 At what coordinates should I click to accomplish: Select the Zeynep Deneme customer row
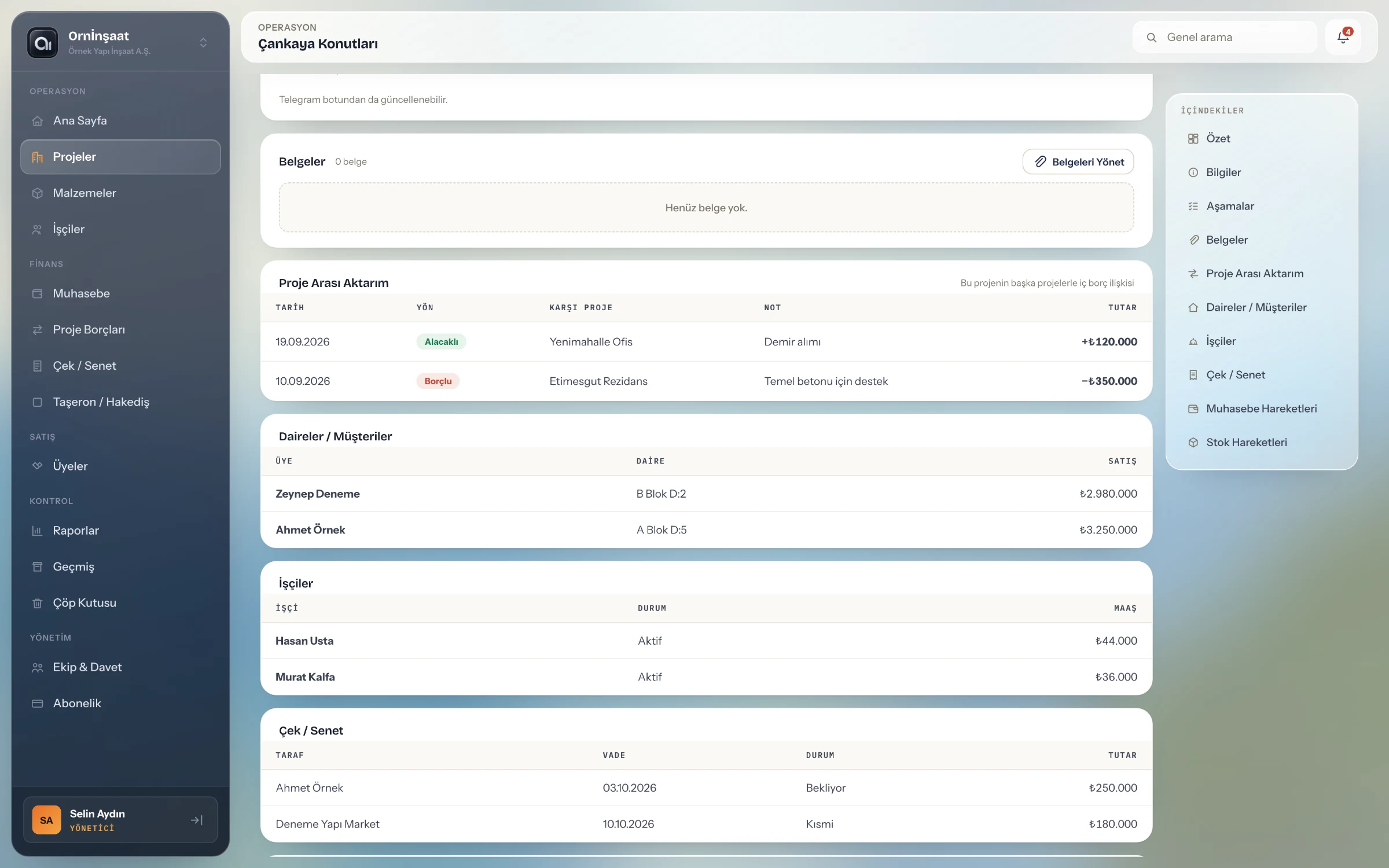(x=706, y=494)
